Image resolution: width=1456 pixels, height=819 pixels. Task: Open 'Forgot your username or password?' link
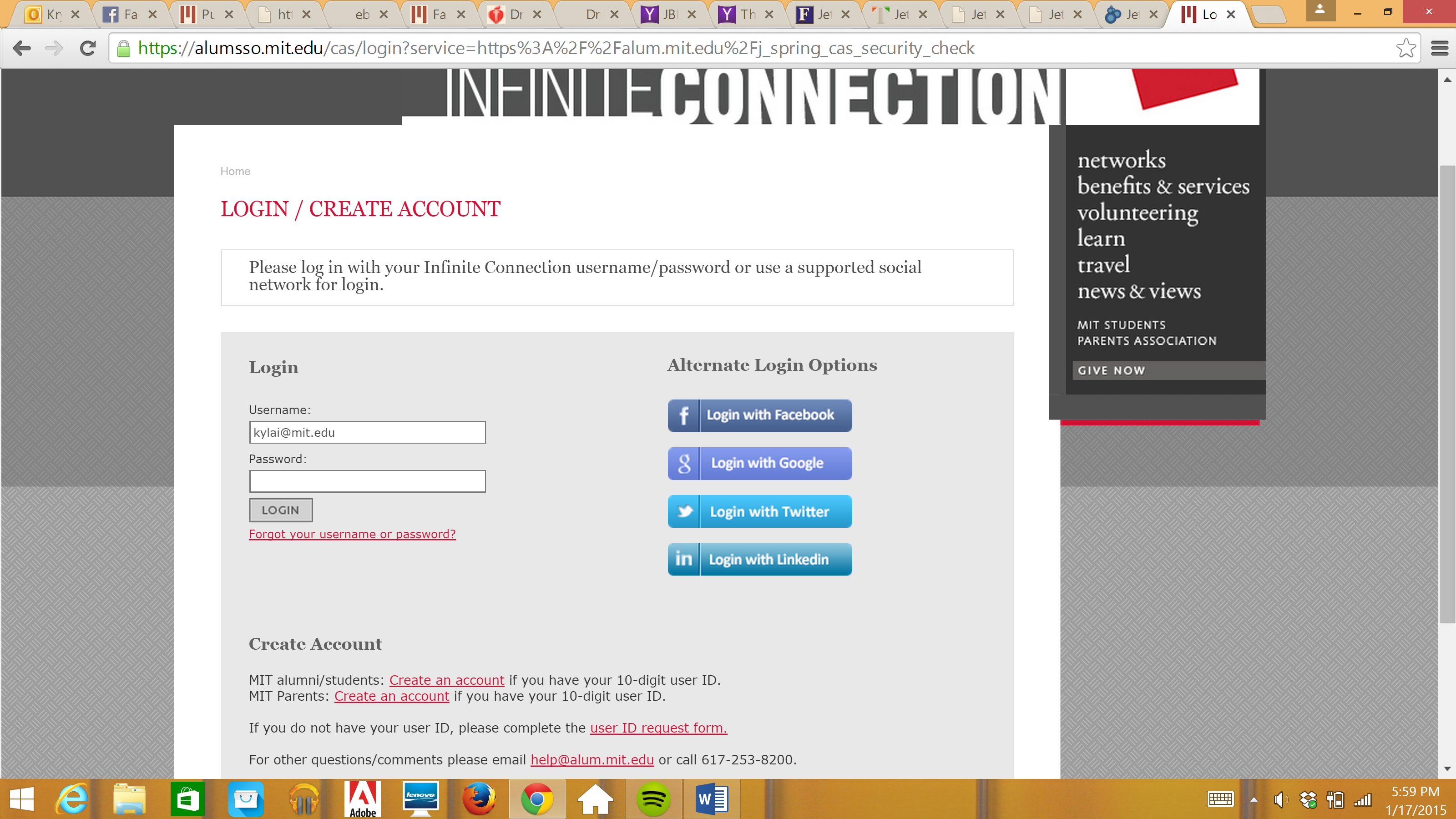click(352, 534)
